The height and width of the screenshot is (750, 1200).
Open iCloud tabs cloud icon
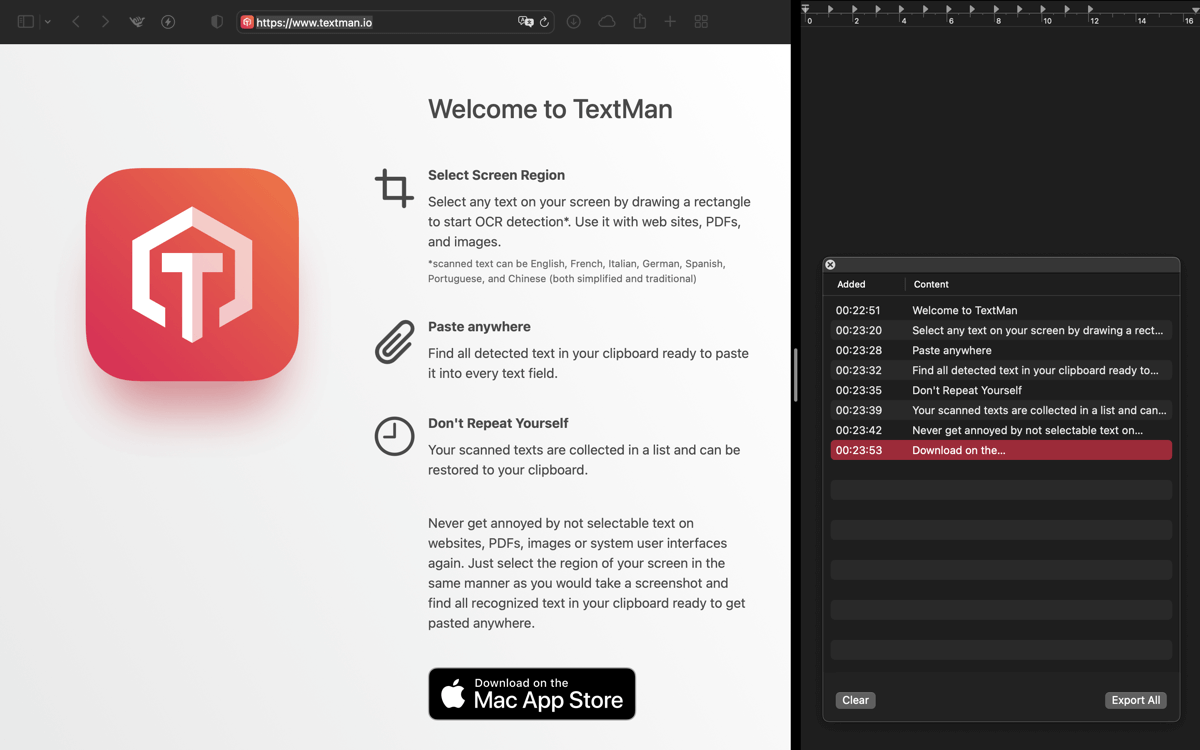click(607, 21)
